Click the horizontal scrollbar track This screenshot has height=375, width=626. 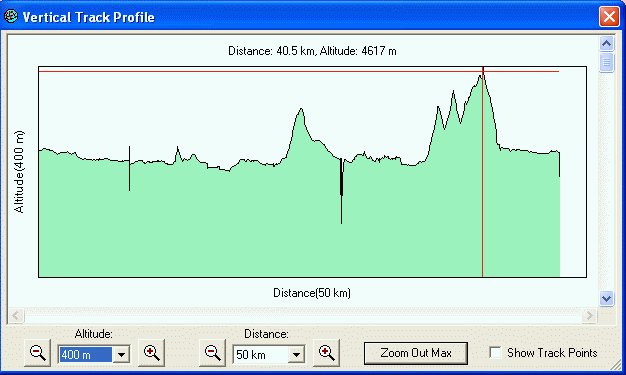(x=303, y=315)
